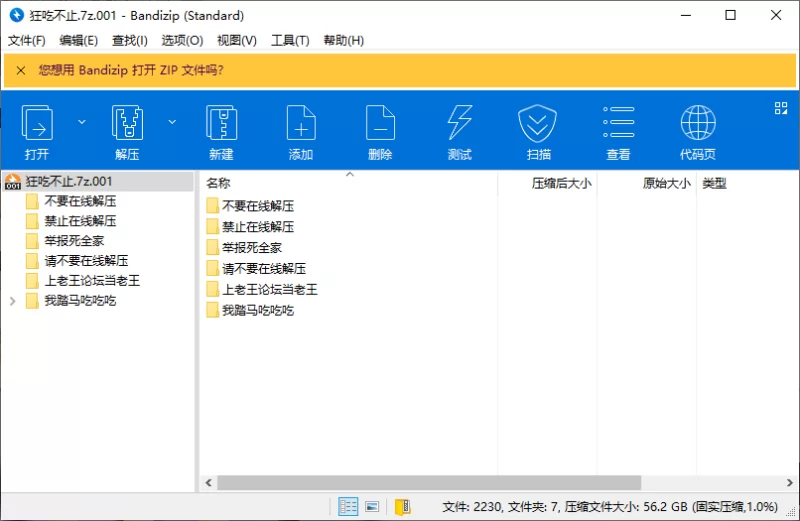The height and width of the screenshot is (521, 800).
Task: Click the Scan (扫描) shield icon
Action: 537,123
